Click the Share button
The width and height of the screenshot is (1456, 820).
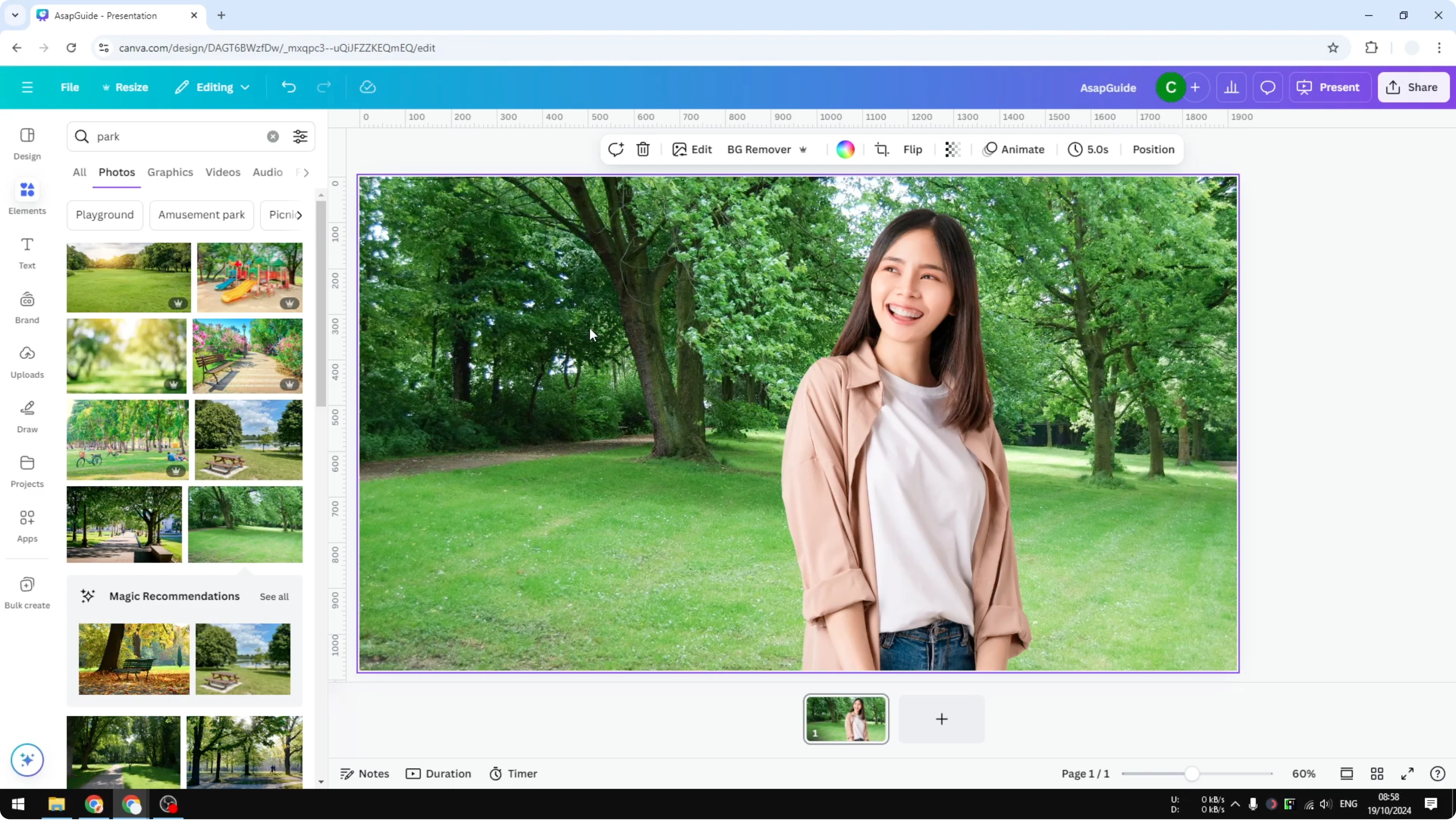(x=1413, y=86)
